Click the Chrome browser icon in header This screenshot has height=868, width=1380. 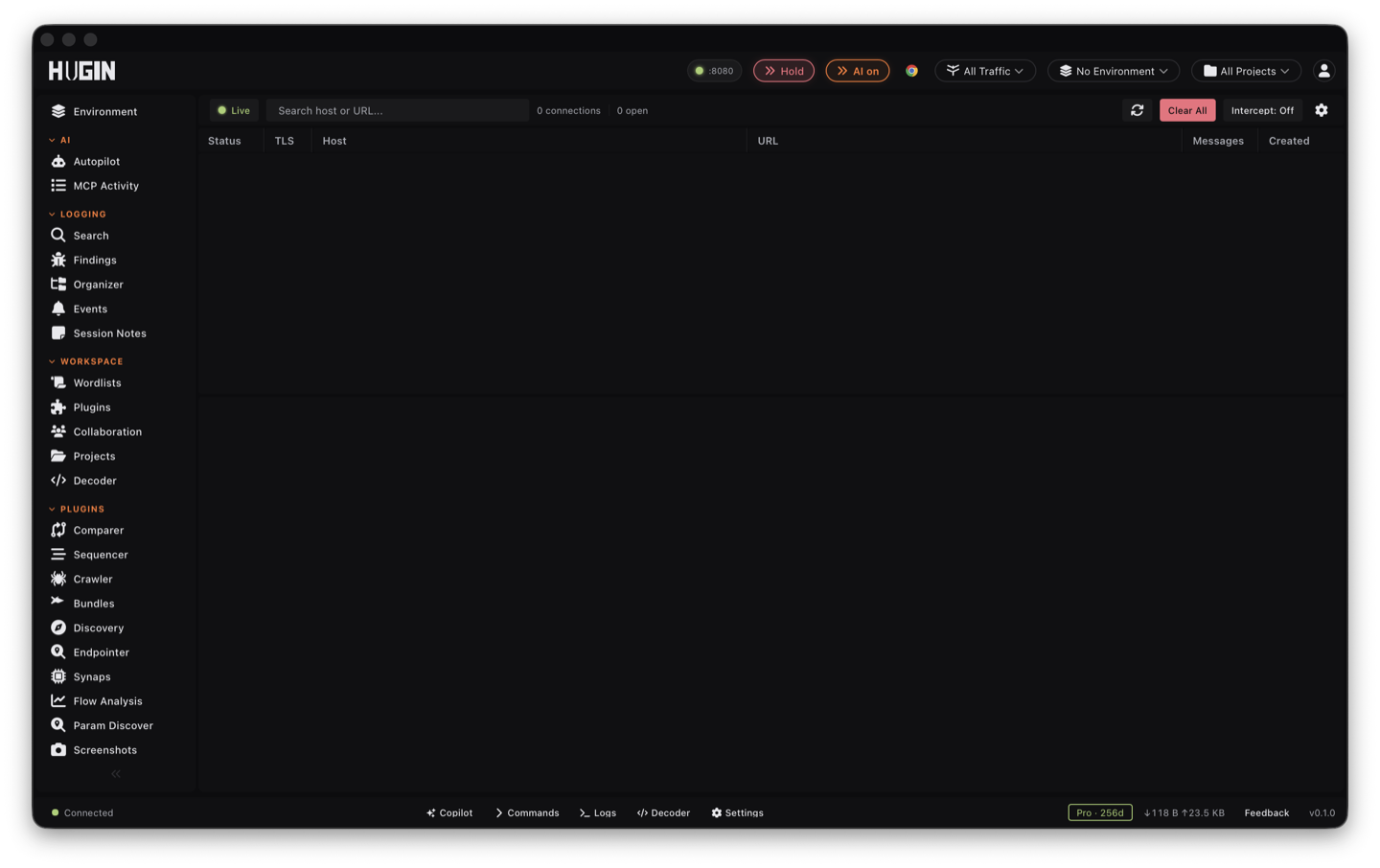(912, 71)
